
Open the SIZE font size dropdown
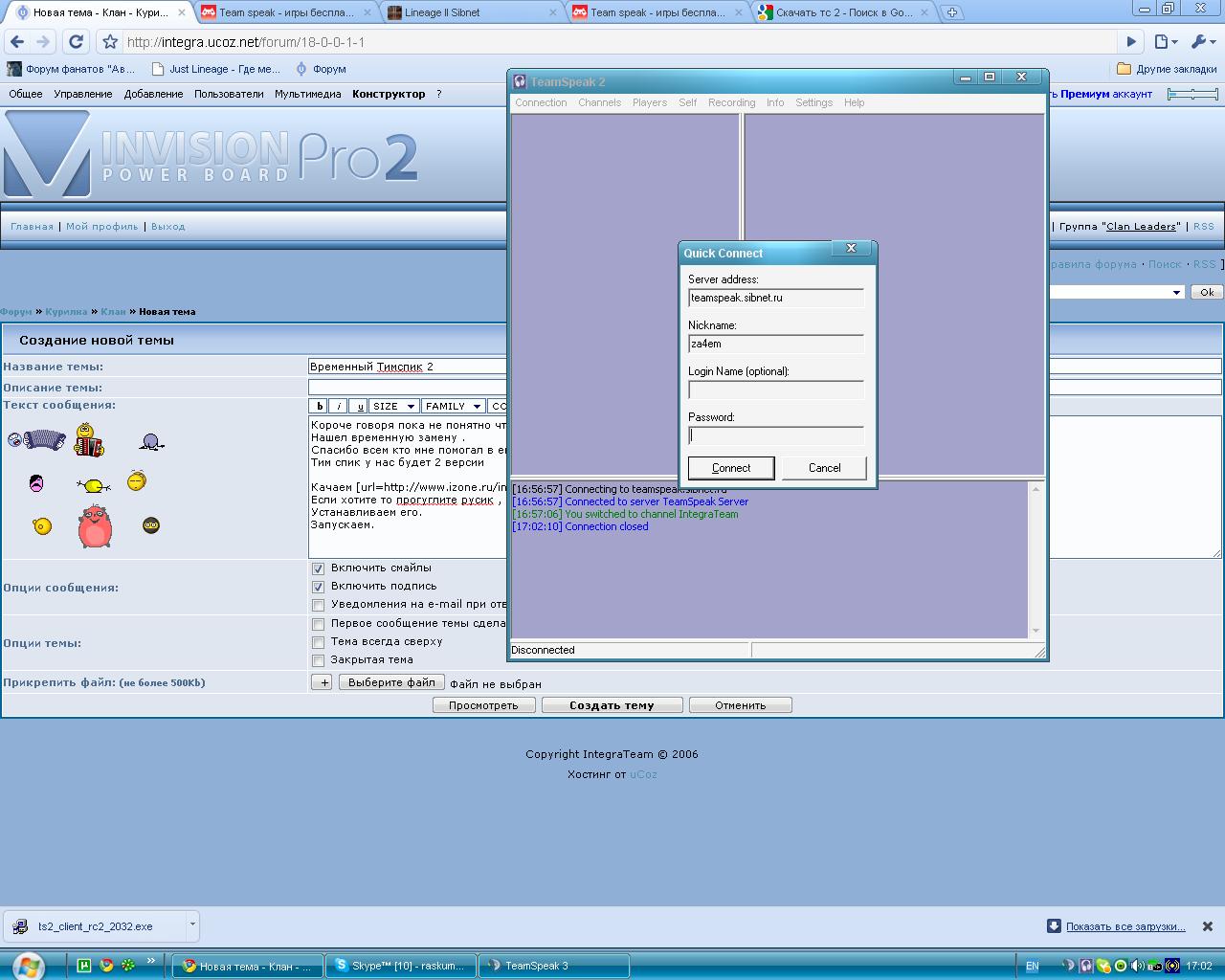point(393,406)
